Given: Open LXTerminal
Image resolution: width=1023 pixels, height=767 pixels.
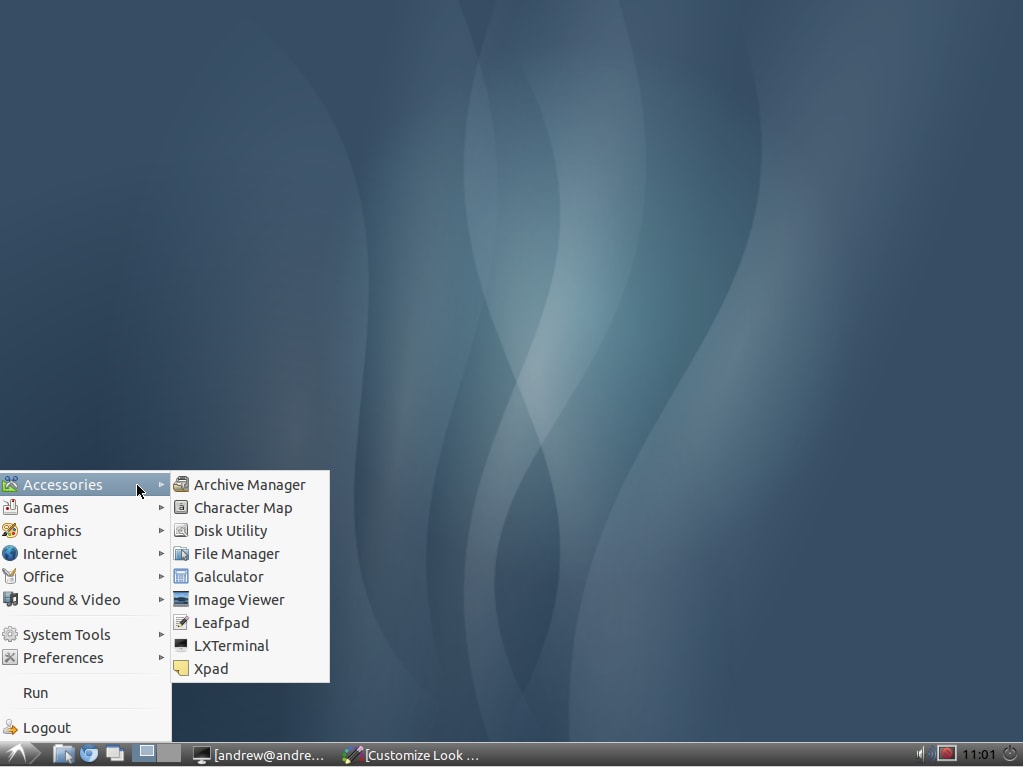Looking at the screenshot, I should (x=251, y=646).
